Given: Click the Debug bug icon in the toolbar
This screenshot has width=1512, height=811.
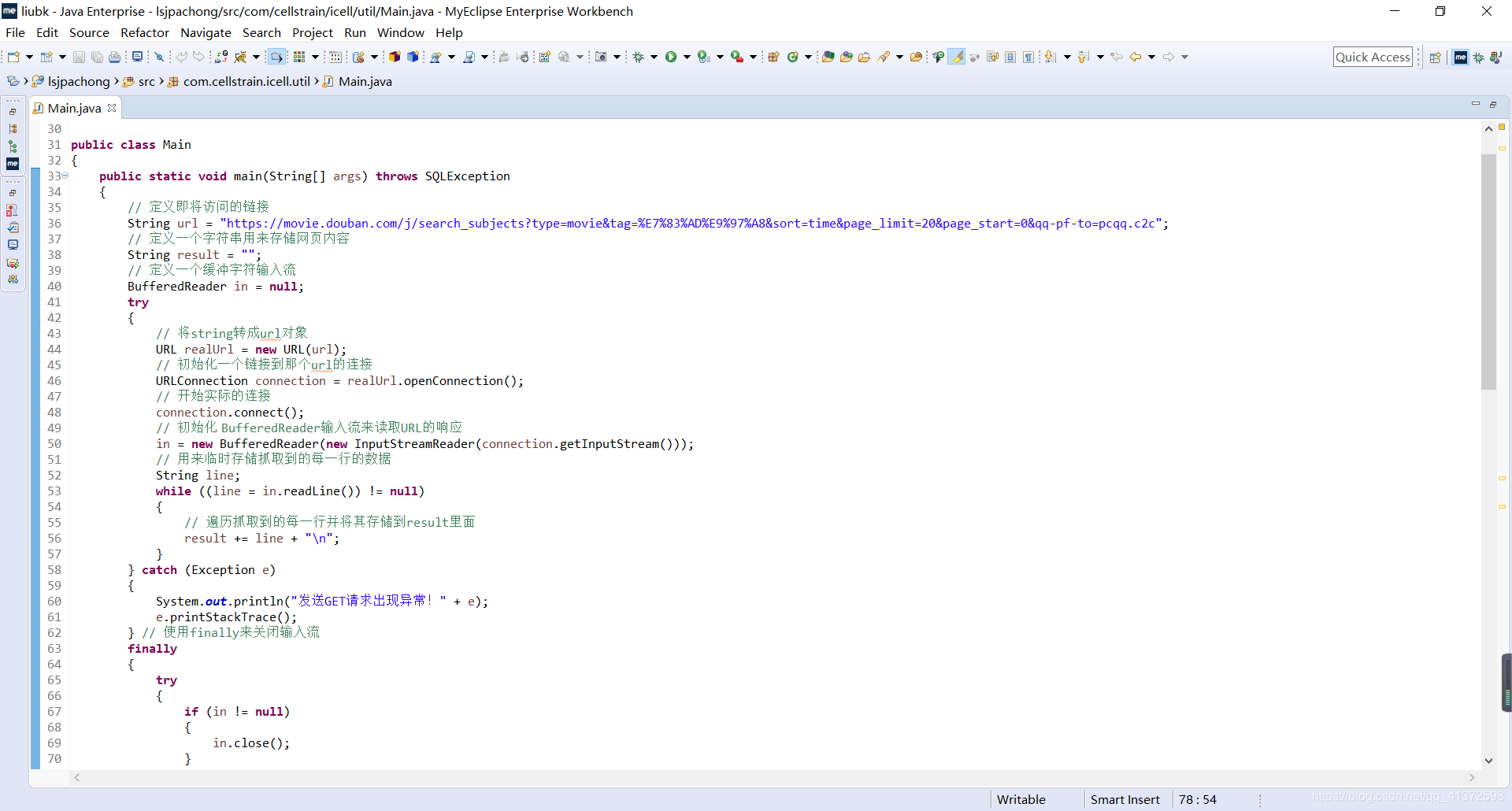Looking at the screenshot, I should click(639, 57).
